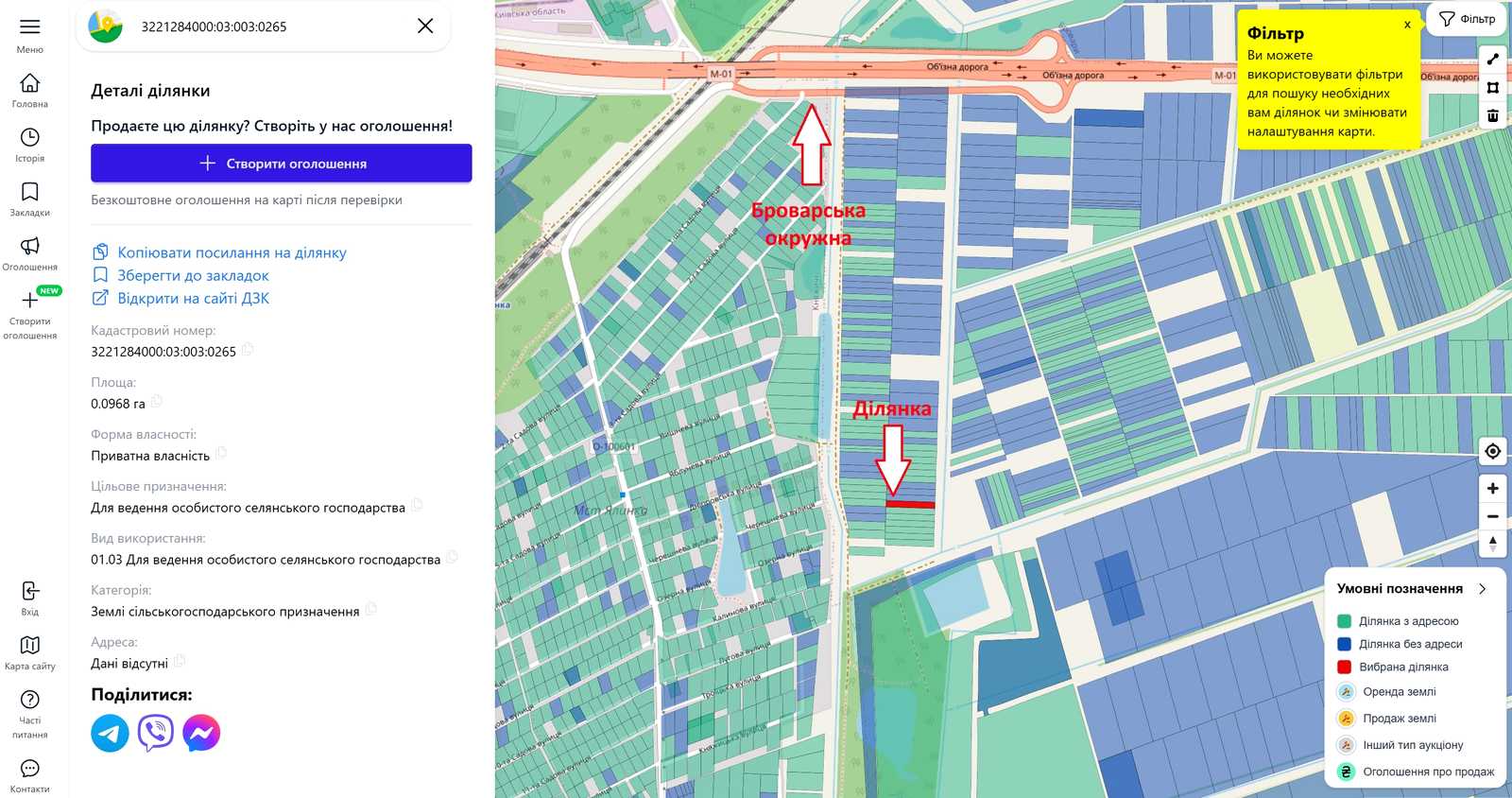Click the site logo icon
This screenshot has height=798, width=1512.
106,26
